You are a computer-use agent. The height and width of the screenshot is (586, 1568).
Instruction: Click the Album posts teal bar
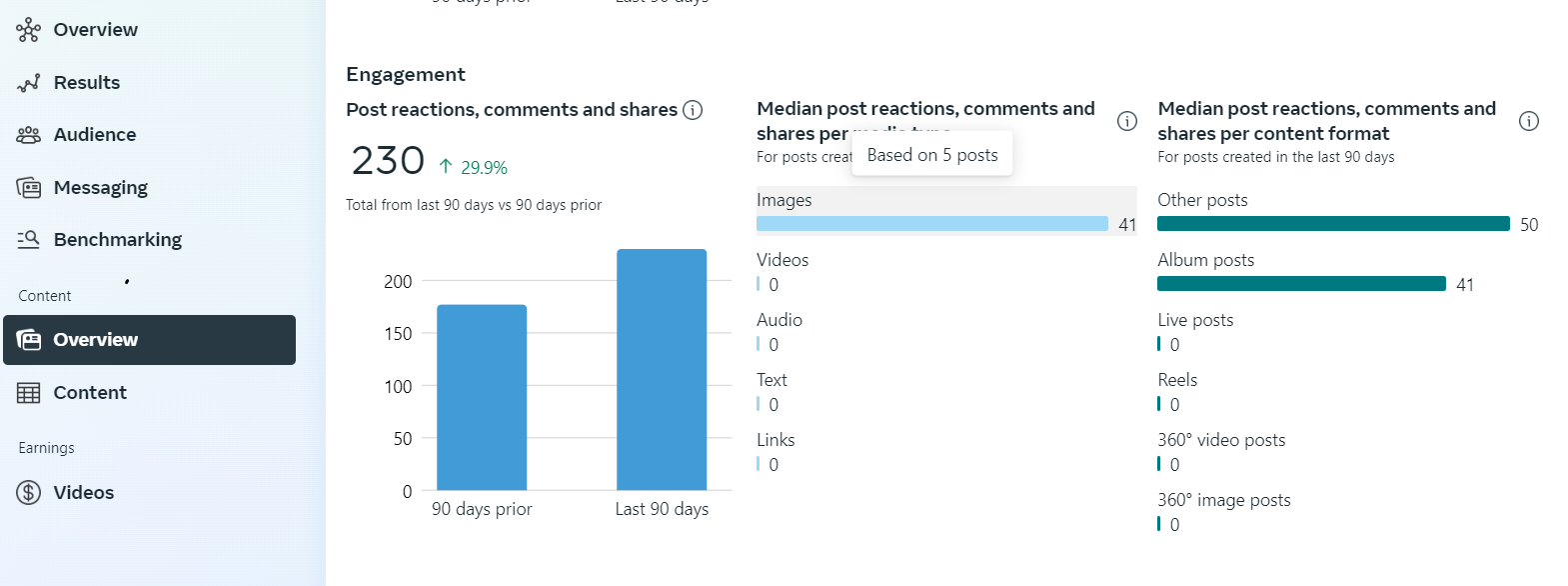point(1301,284)
